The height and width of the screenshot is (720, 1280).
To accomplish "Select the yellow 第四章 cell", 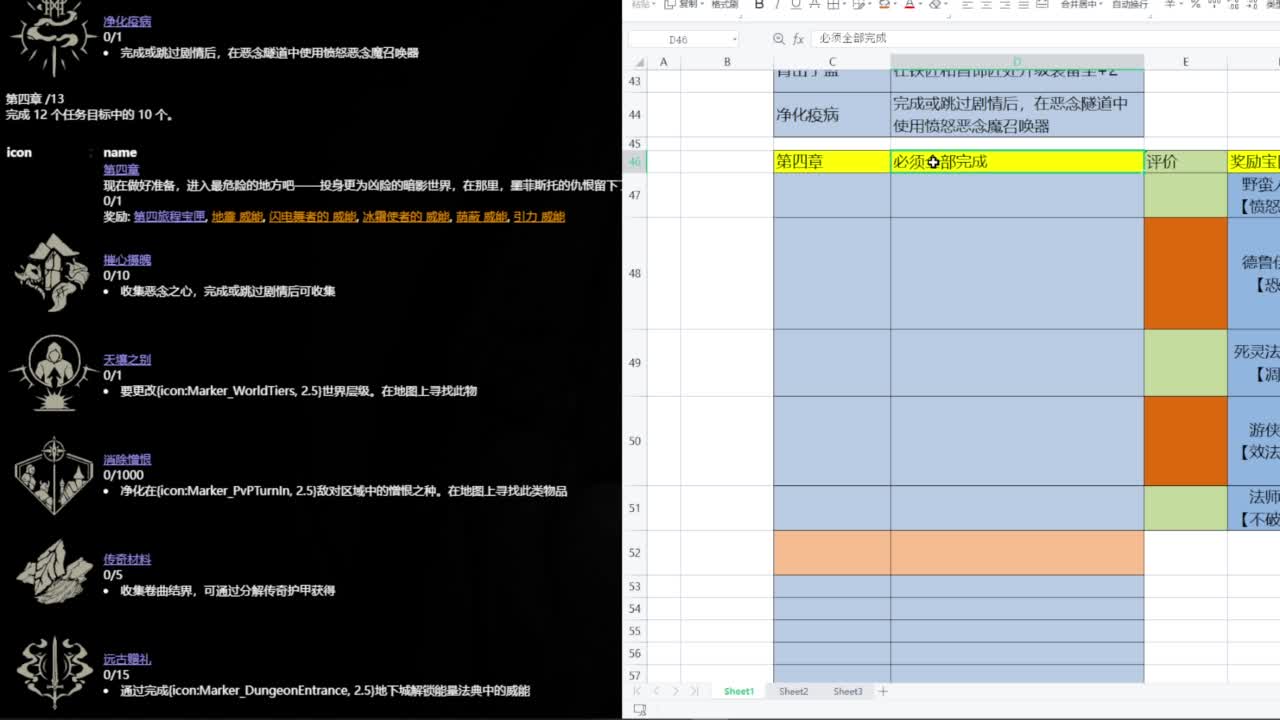I will click(832, 161).
